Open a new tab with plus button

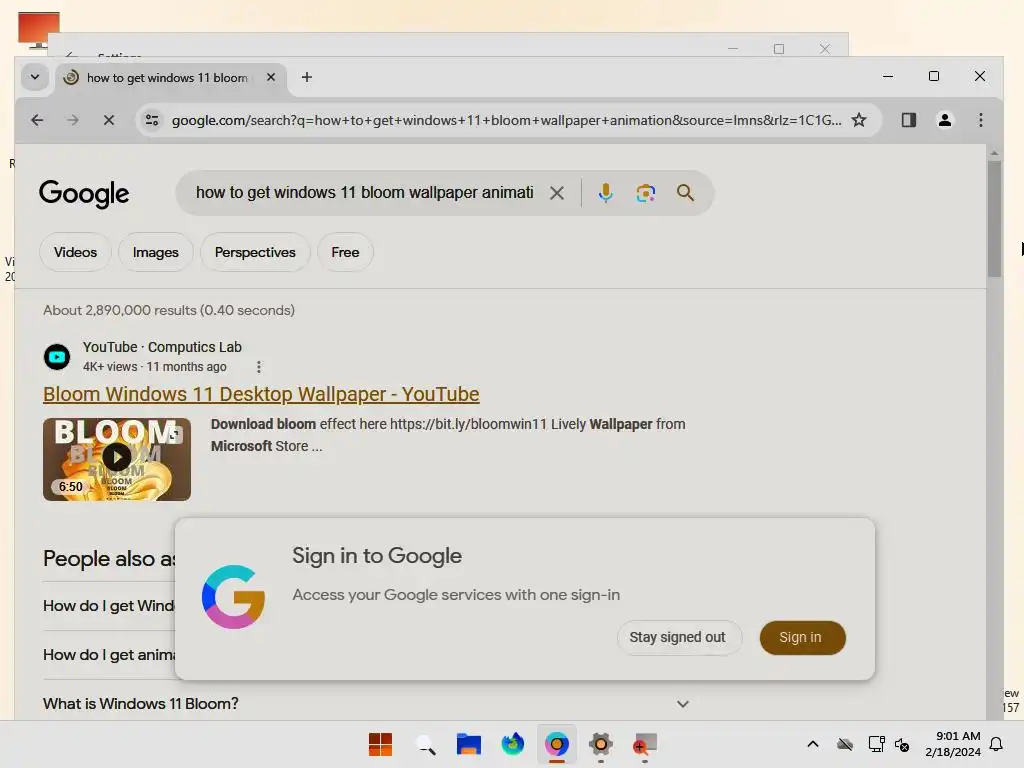(306, 77)
